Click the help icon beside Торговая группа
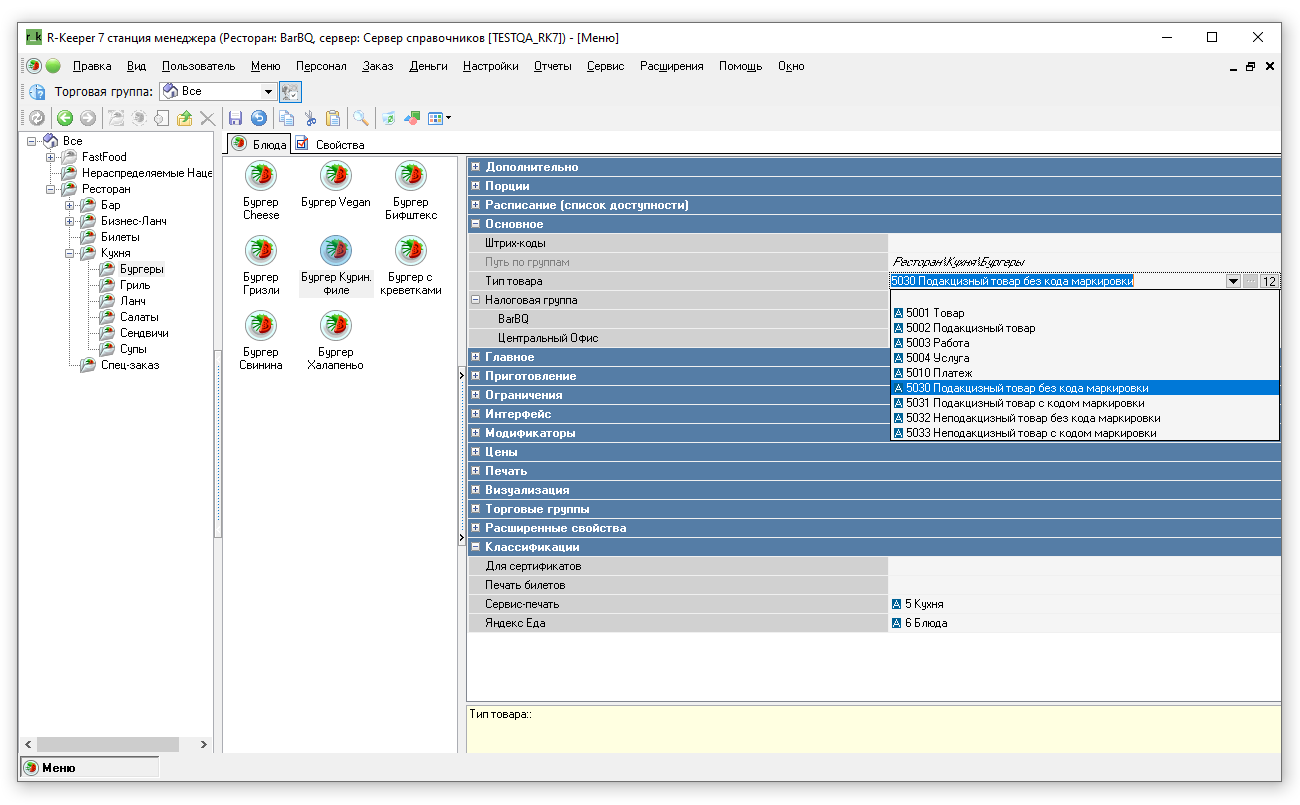Screen dimensions: 1300x805 pos(36,91)
